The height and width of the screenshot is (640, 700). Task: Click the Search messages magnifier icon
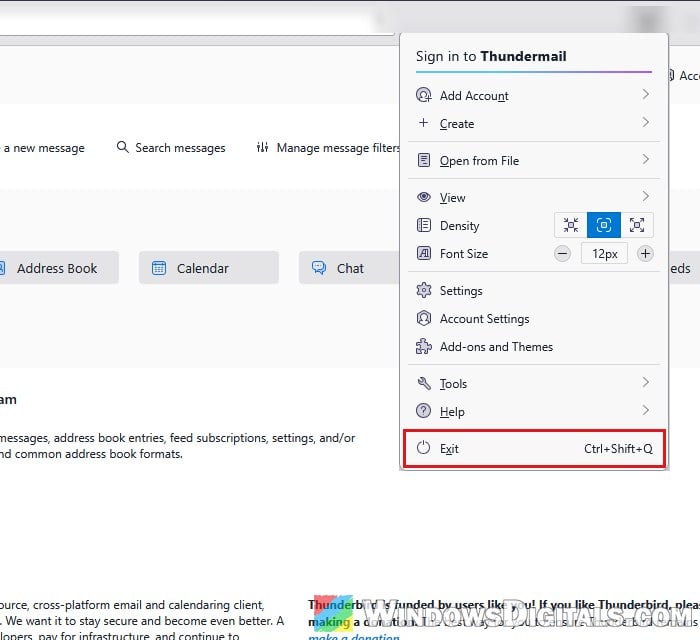pyautogui.click(x=122, y=147)
